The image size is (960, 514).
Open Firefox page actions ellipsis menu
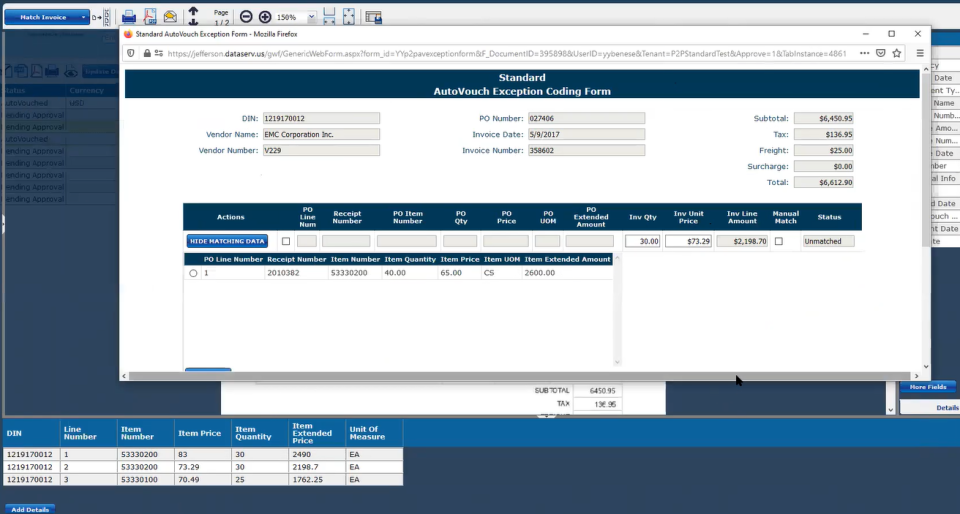coord(864,53)
